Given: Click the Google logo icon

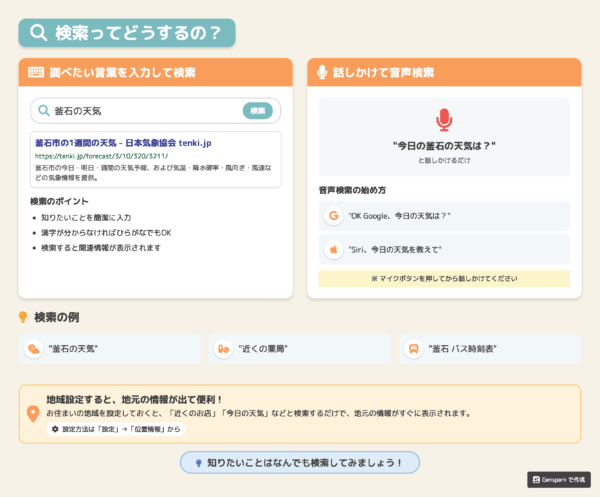Looking at the screenshot, I should coord(333,215).
